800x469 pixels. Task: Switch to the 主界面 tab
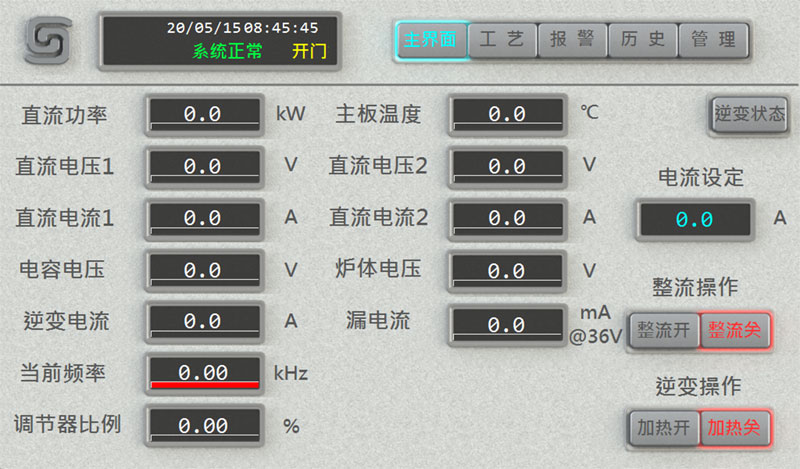click(430, 41)
